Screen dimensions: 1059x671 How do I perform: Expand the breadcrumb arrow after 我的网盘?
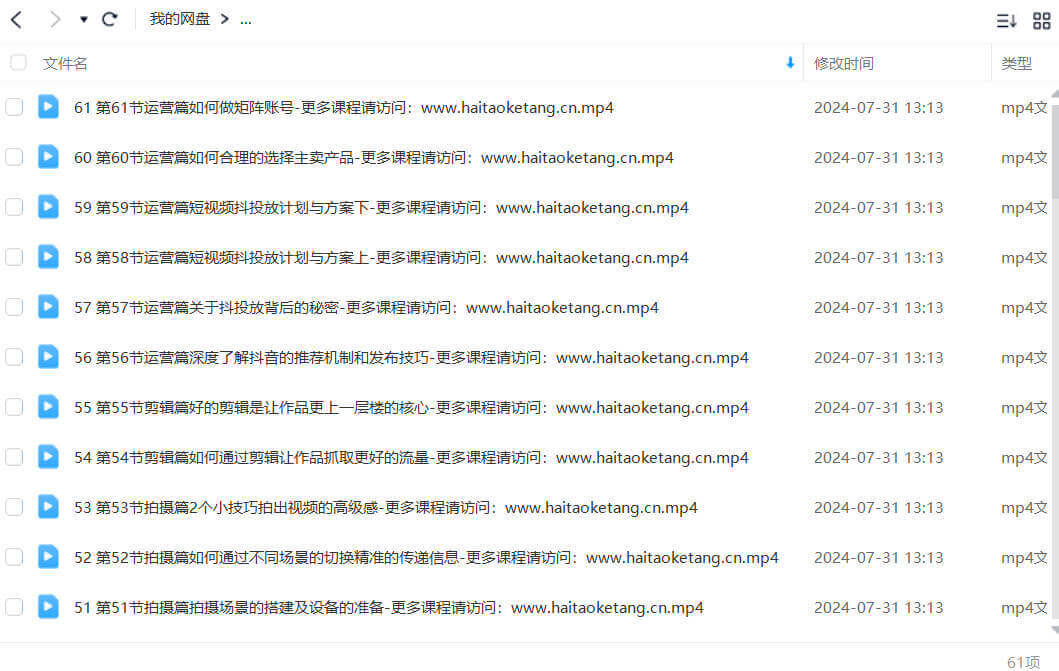tap(225, 19)
